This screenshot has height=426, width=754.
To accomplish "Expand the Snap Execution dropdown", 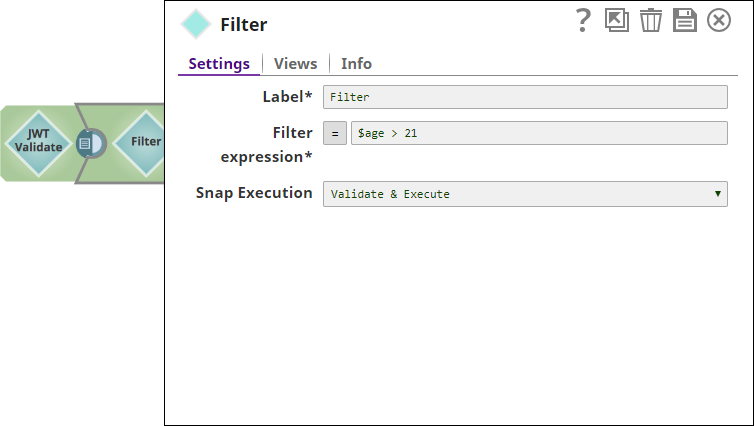I will pos(525,194).
